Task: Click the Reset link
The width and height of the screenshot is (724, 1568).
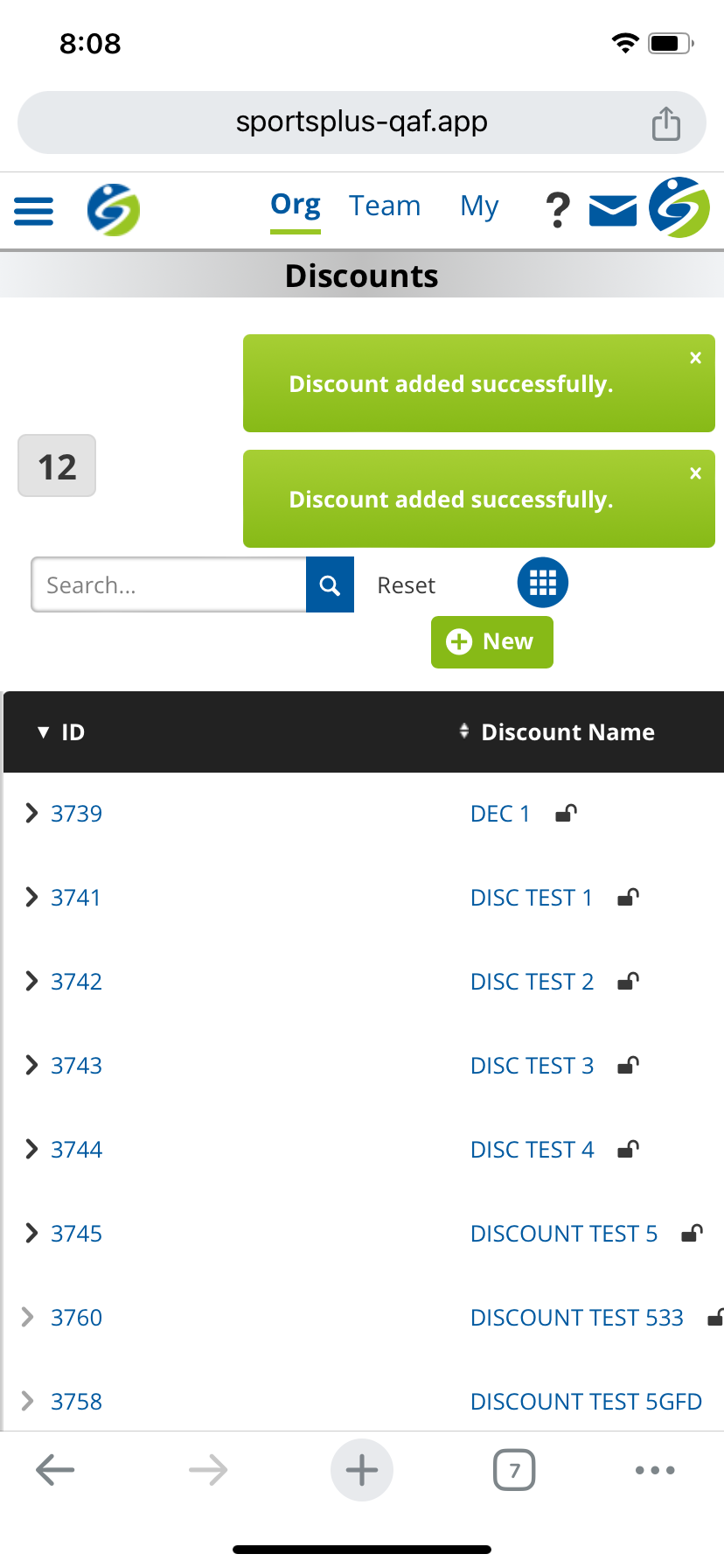Action: [x=406, y=585]
